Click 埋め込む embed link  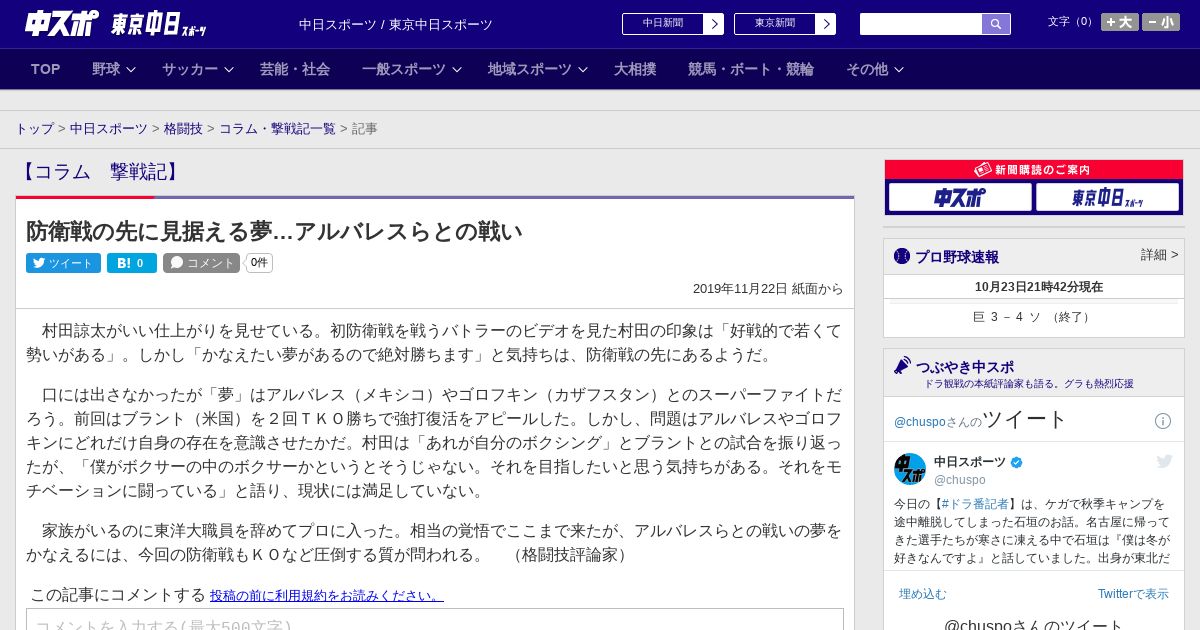coord(922,594)
